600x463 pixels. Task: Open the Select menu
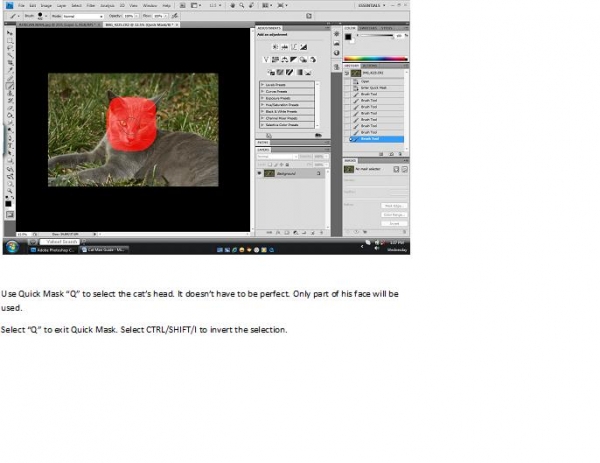77,6
